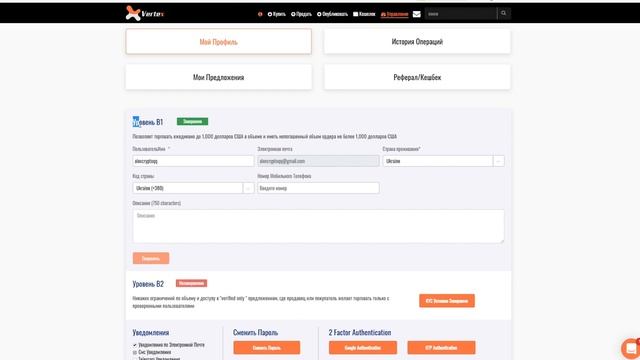This screenshot has width=640, height=360.
Task: Switch to История Операций tab
Action: coord(417,41)
